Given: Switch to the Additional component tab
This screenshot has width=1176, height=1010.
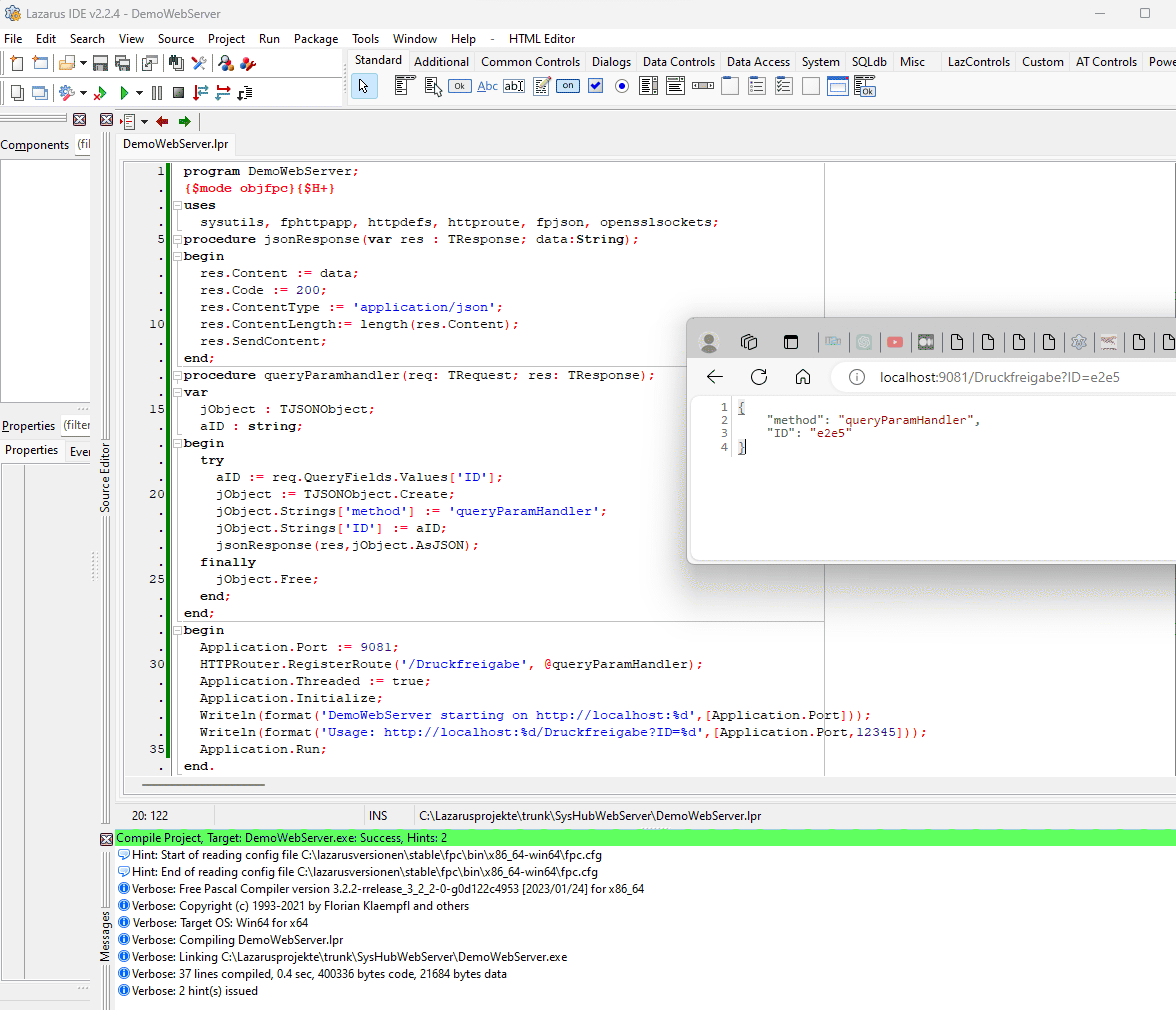Looking at the screenshot, I should [x=441, y=61].
